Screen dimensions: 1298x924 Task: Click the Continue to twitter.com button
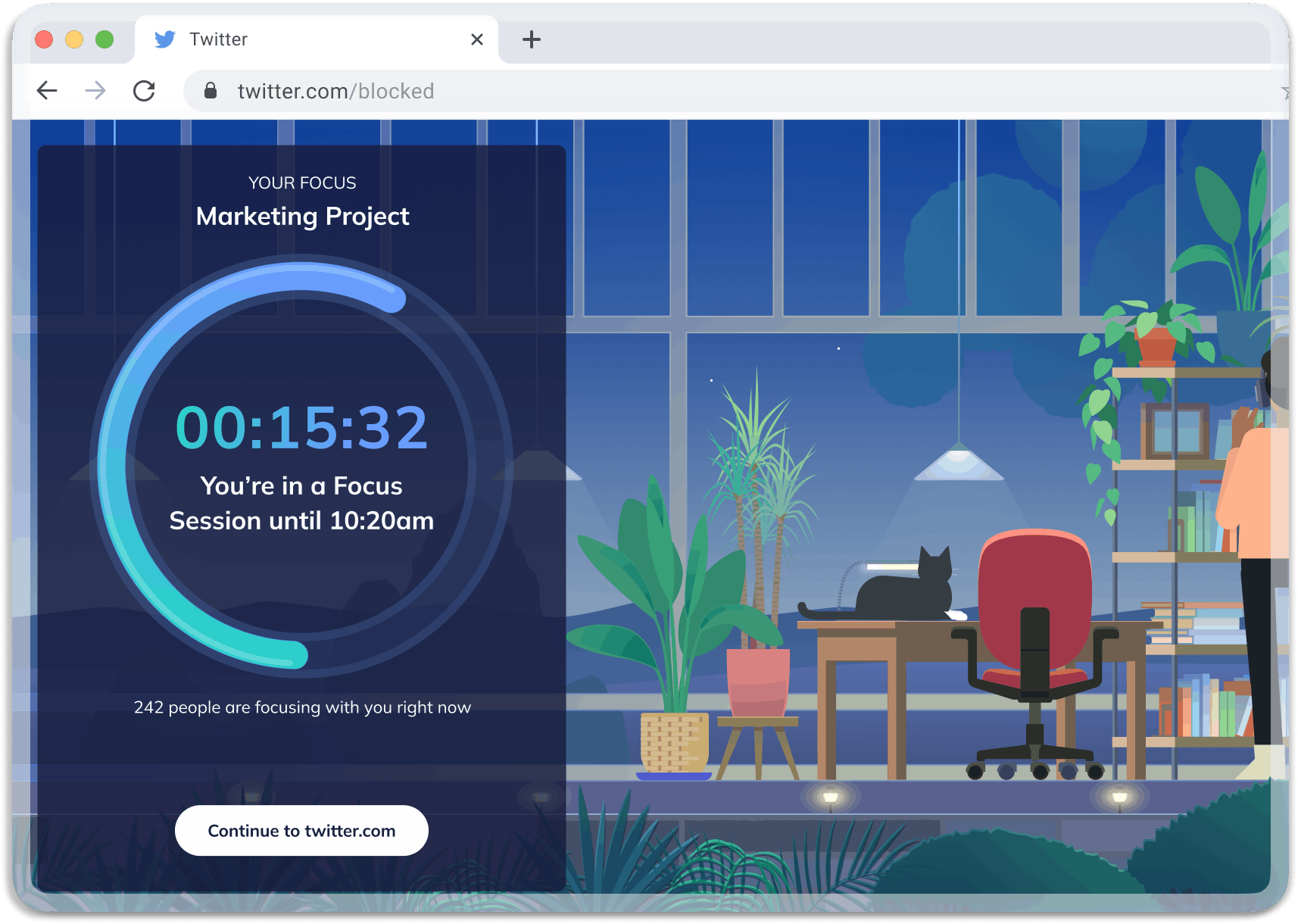[301, 830]
